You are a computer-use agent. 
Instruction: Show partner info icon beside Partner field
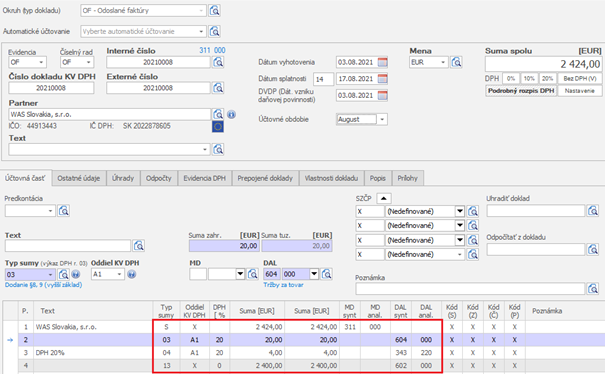point(231,115)
